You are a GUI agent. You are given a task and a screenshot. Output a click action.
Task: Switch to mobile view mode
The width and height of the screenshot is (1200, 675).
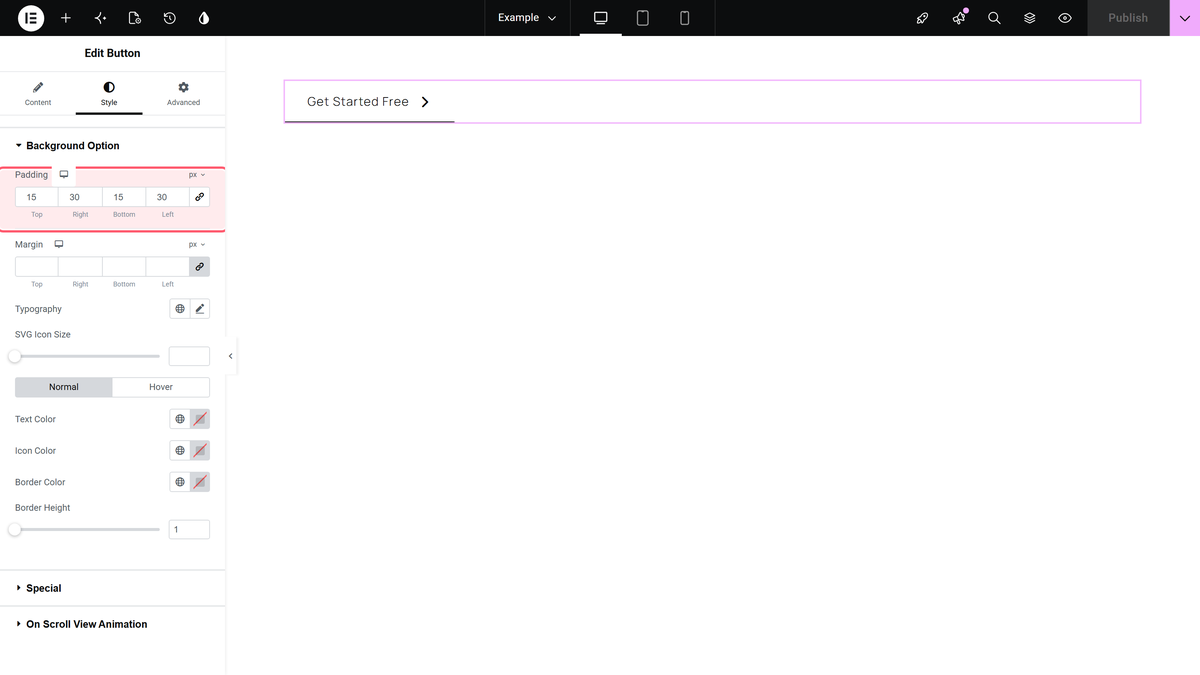pos(685,18)
